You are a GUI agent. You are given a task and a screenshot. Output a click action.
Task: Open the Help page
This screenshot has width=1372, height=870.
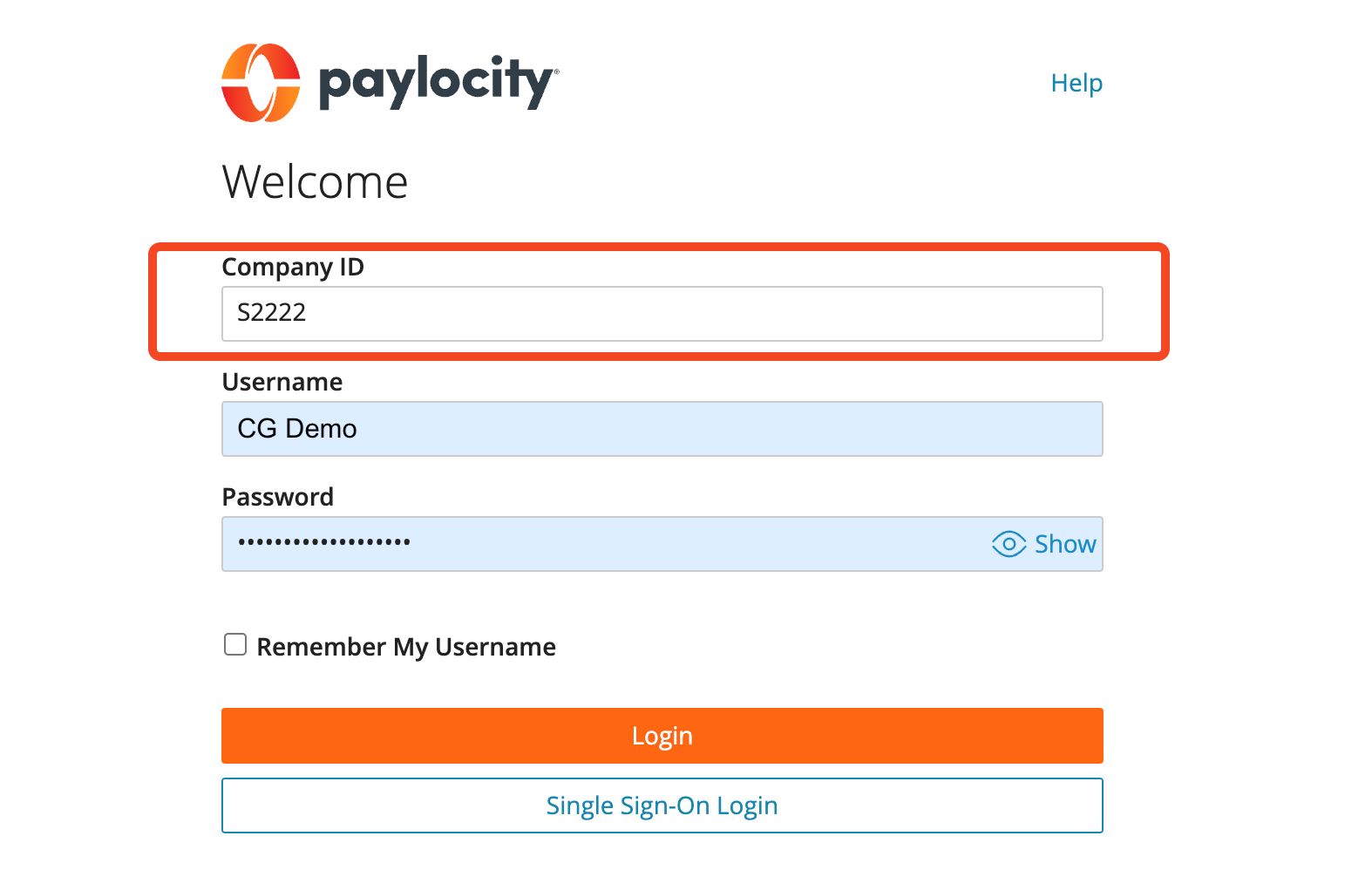(1077, 83)
